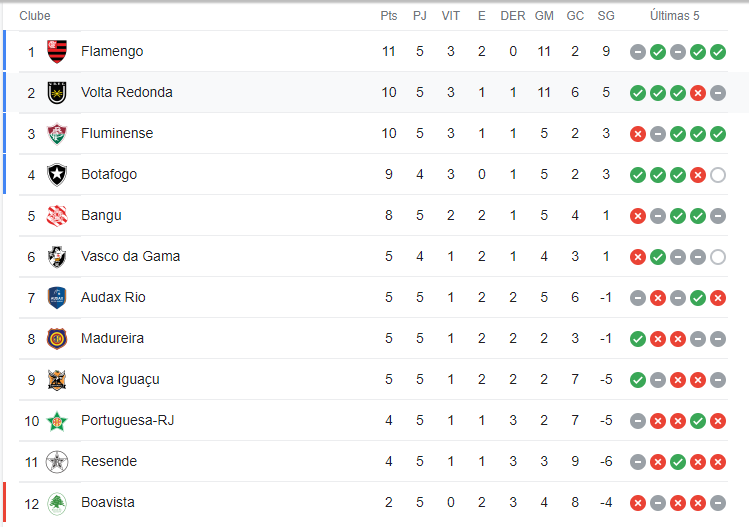
Task: Click the Audax Rio shield crest
Action: (x=57, y=298)
